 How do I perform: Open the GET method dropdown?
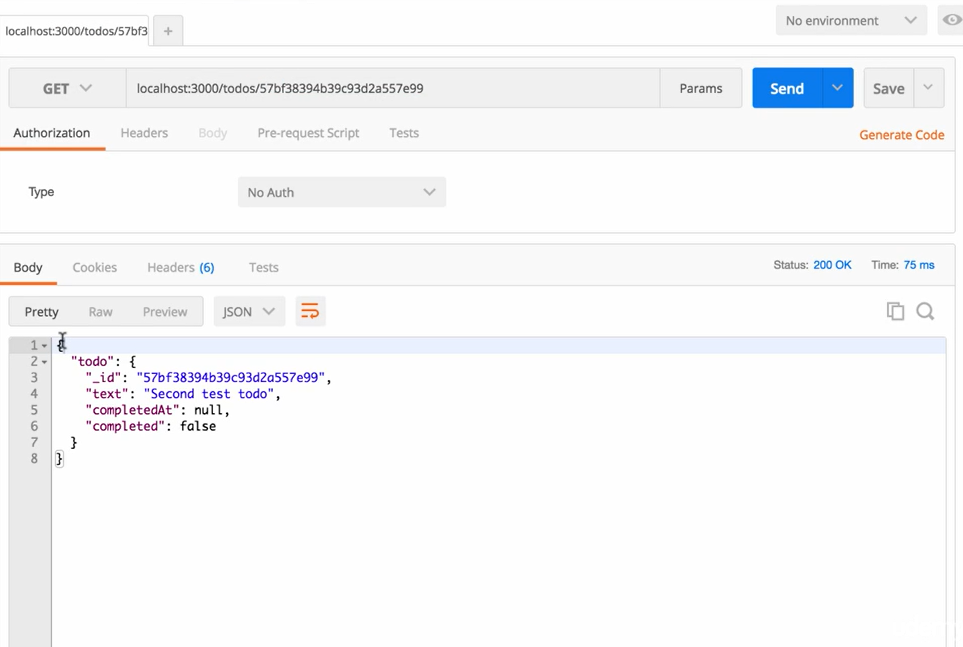click(67, 88)
